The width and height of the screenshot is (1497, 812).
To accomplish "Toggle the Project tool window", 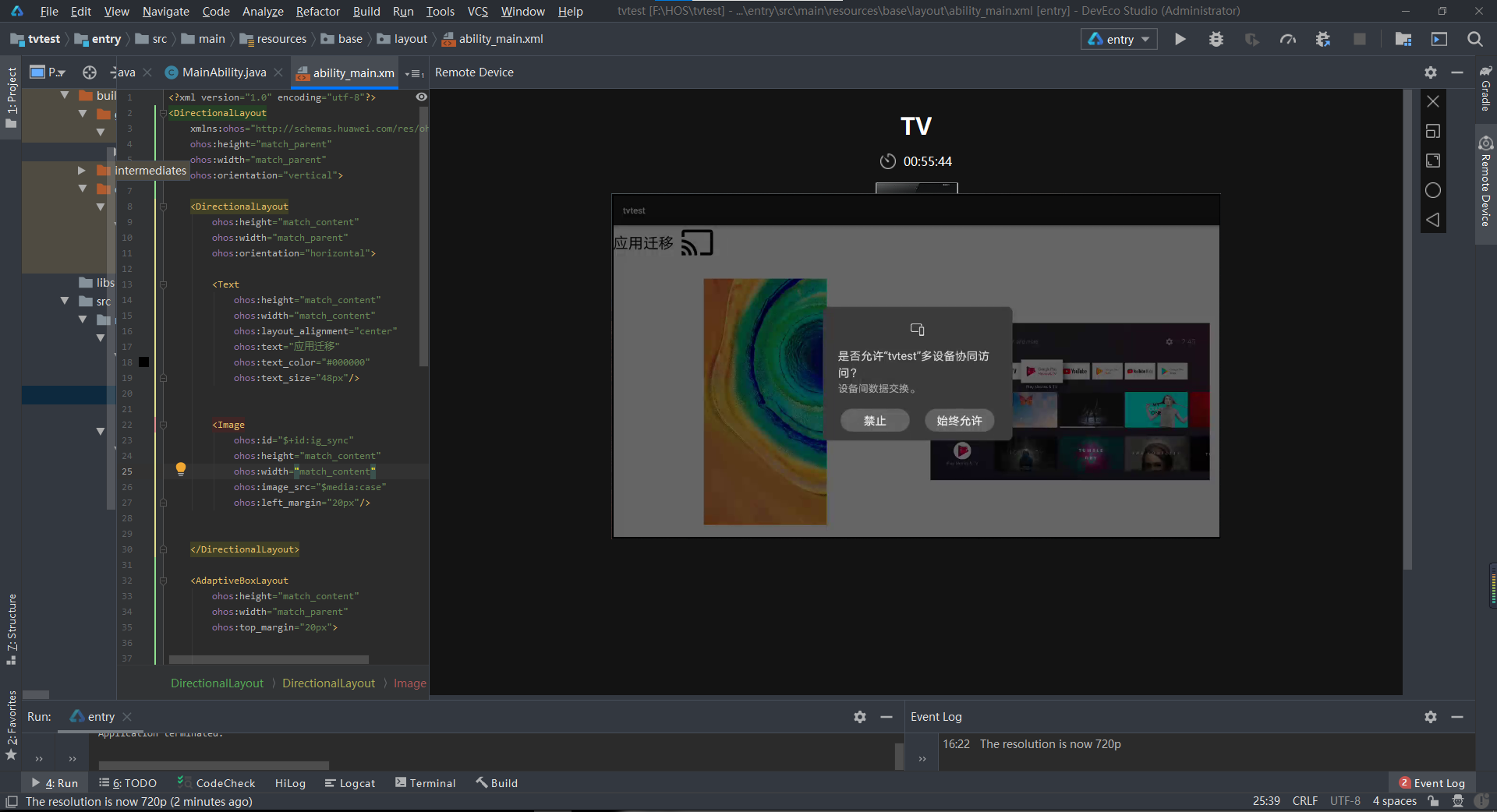I will [11, 97].
